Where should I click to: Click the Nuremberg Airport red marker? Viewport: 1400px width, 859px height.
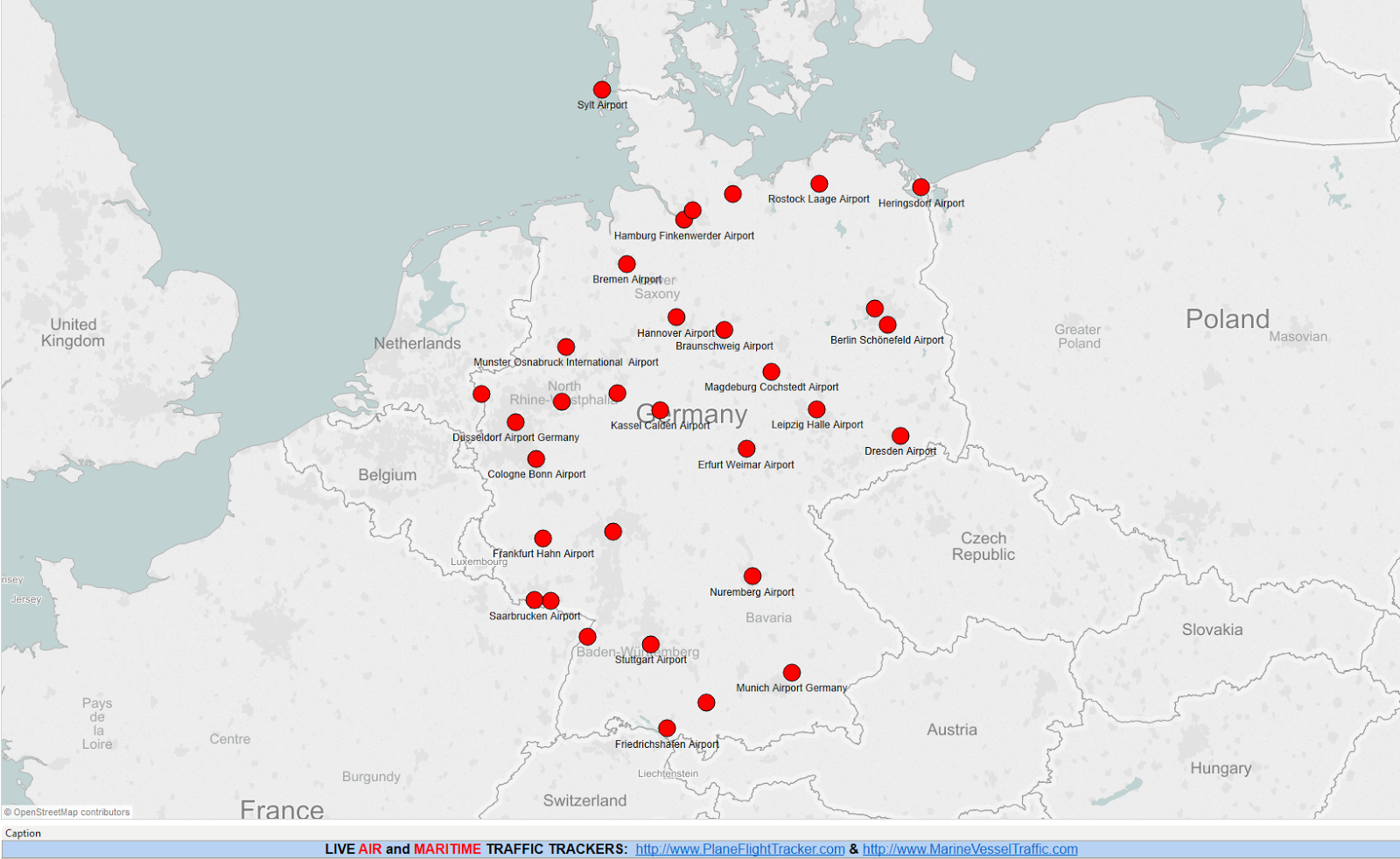[752, 576]
